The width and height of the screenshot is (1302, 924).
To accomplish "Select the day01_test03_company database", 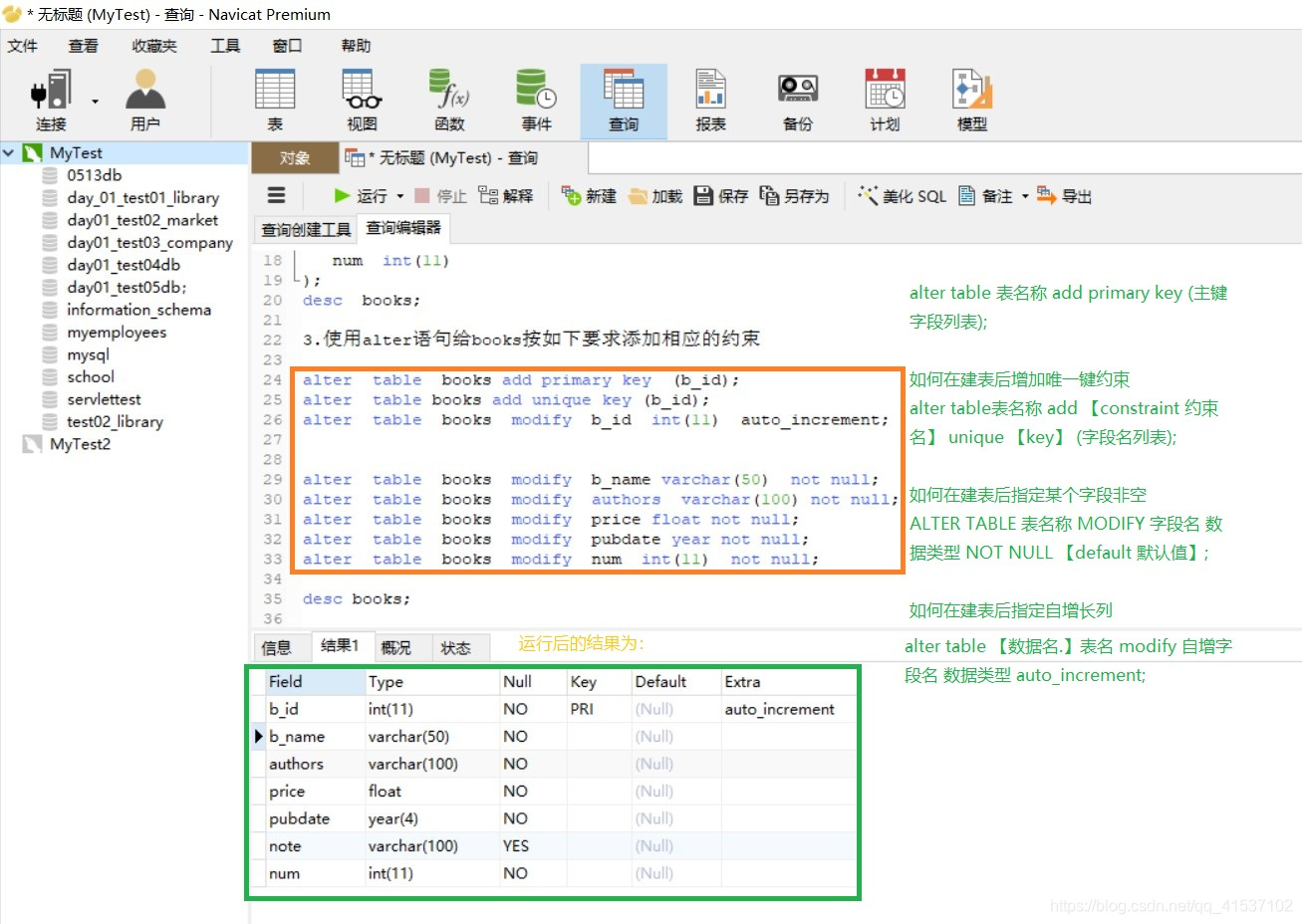I will [x=149, y=242].
